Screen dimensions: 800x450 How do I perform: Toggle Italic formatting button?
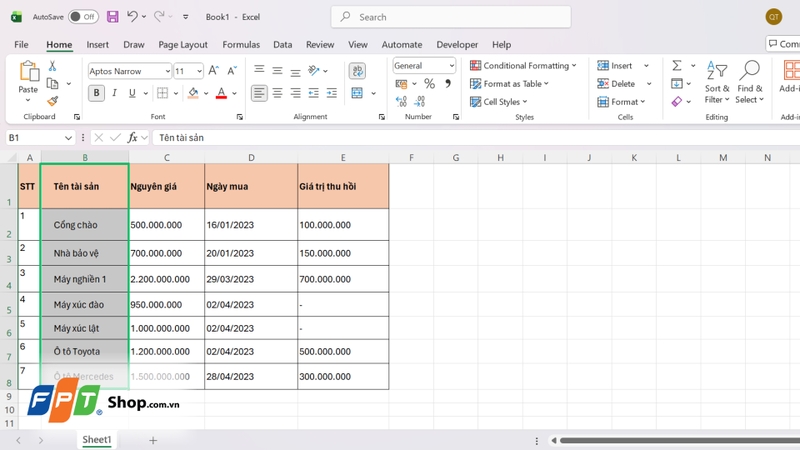(x=114, y=93)
